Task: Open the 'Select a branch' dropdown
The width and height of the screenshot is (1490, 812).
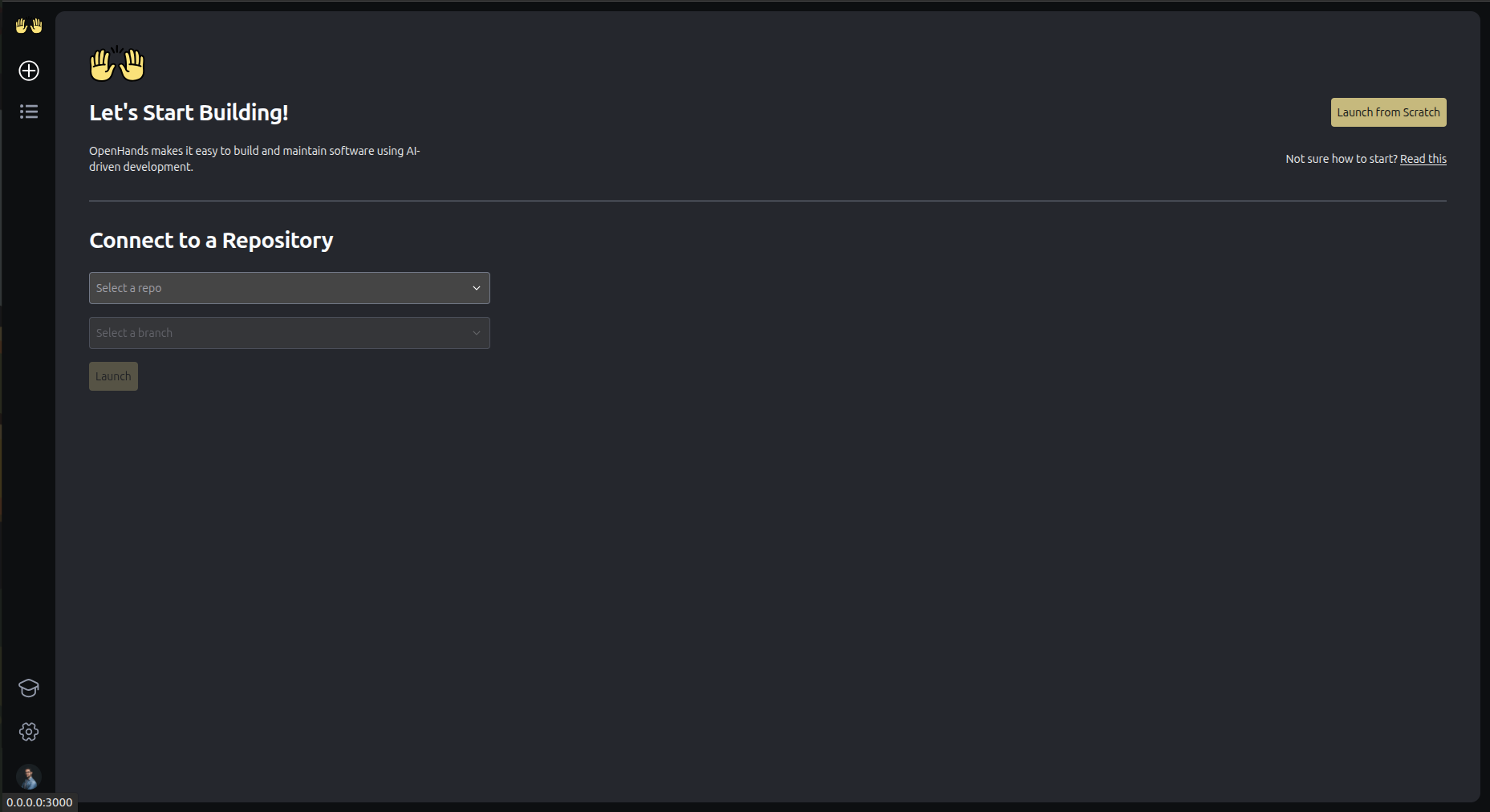Action: 289,332
